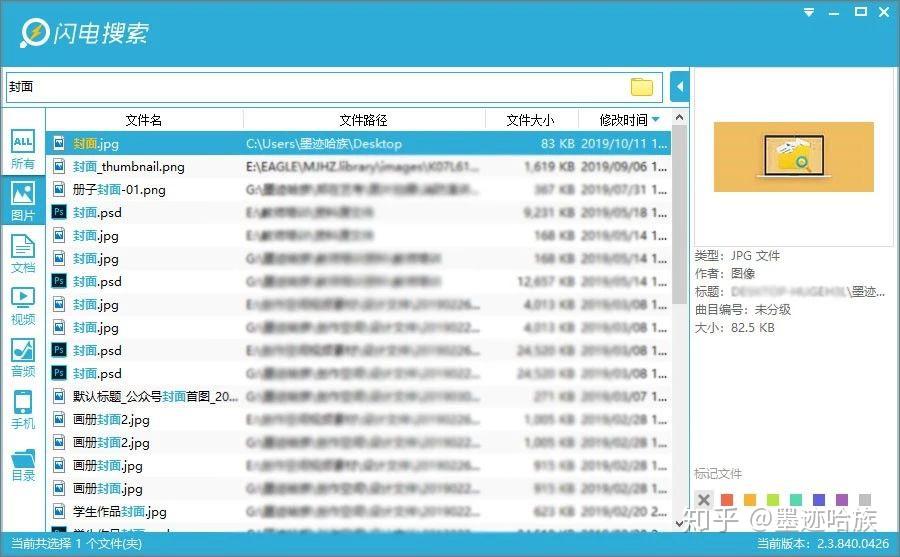The width and height of the screenshot is (900, 557).
Task: Switch to the 图片 pictures category
Action: click(23, 201)
